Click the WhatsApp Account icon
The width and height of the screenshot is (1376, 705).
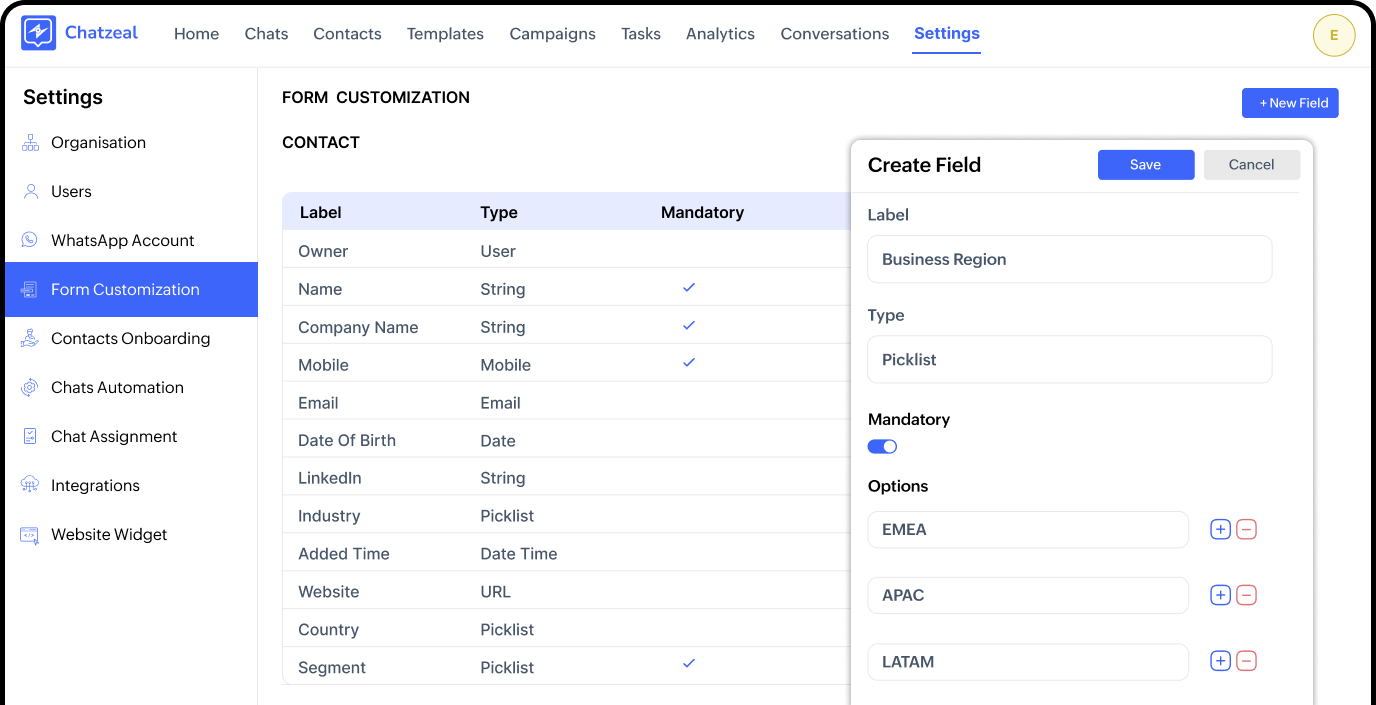pos(30,241)
